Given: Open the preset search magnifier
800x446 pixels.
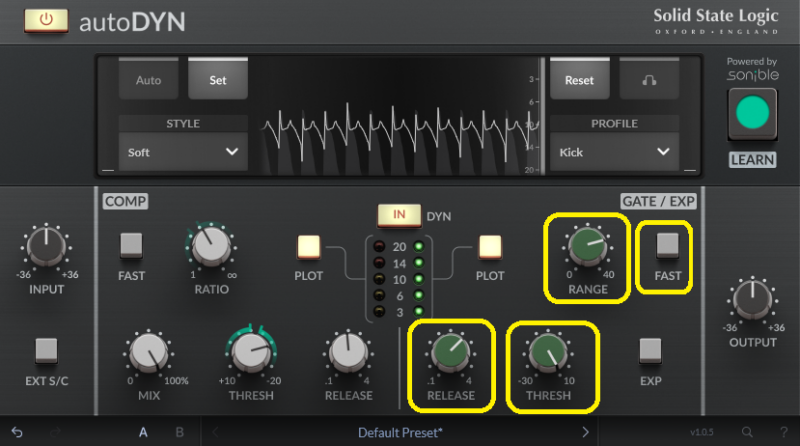Looking at the screenshot, I should point(747,432).
